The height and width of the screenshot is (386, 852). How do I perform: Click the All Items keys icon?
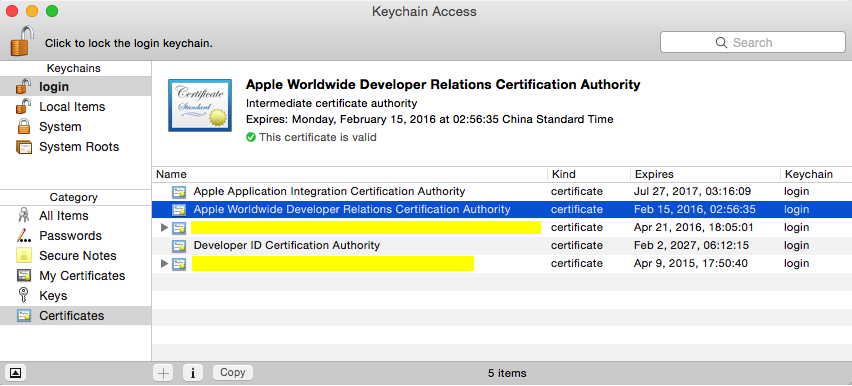[24, 216]
